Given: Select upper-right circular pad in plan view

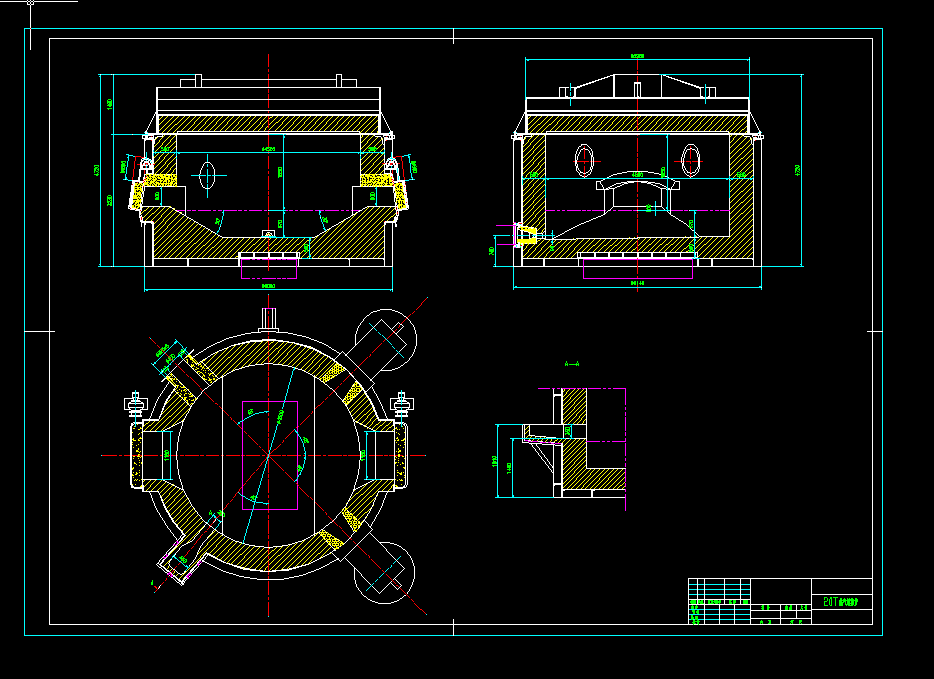Looking at the screenshot, I should click(386, 340).
